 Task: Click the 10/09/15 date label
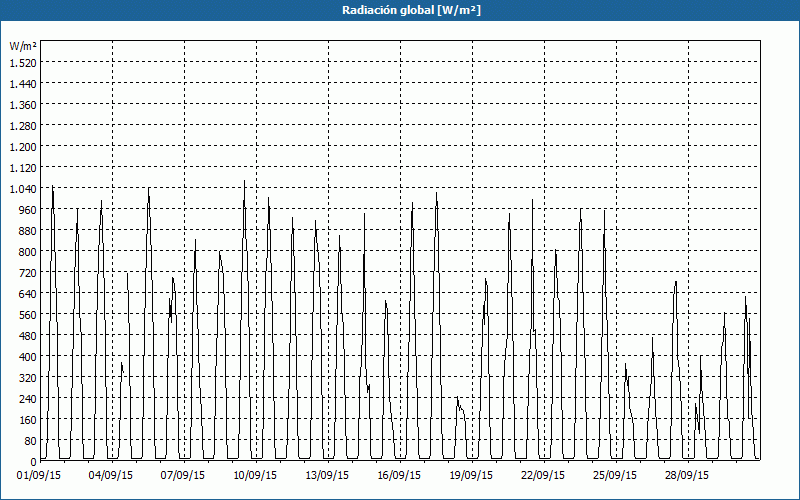[x=255, y=476]
